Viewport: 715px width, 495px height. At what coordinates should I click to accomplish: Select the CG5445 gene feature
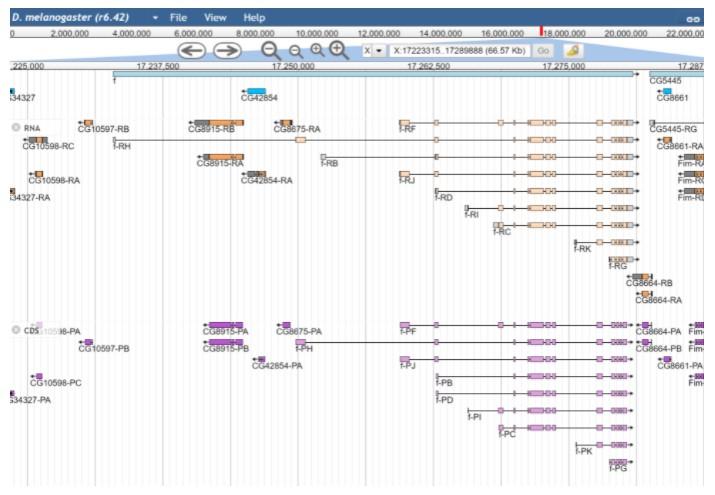676,74
